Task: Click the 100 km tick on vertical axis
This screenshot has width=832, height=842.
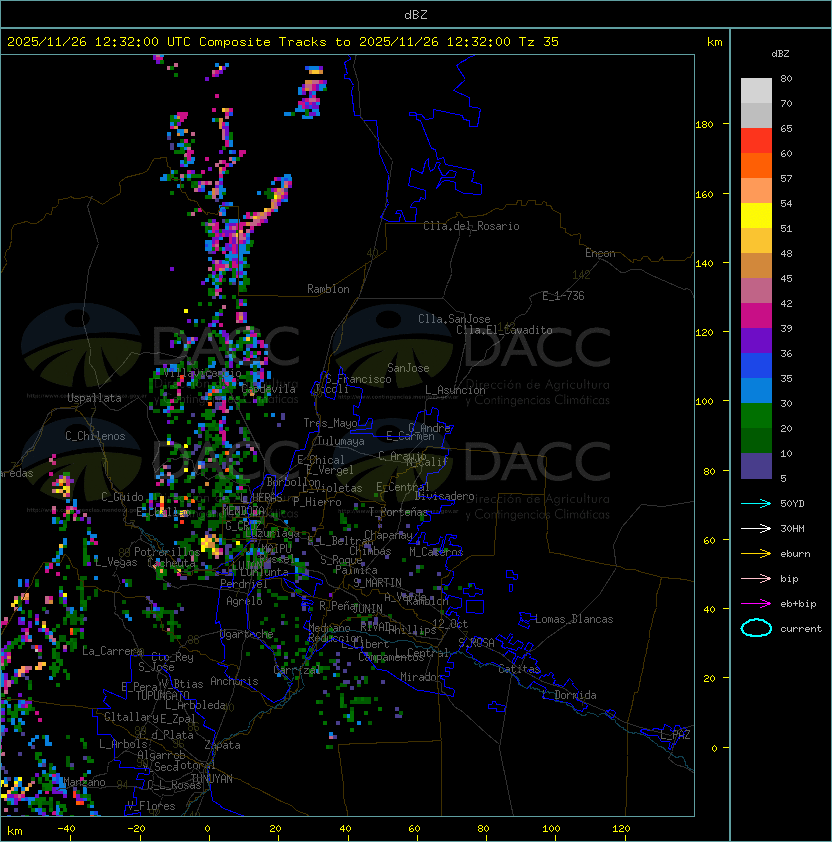Action: tap(704, 402)
